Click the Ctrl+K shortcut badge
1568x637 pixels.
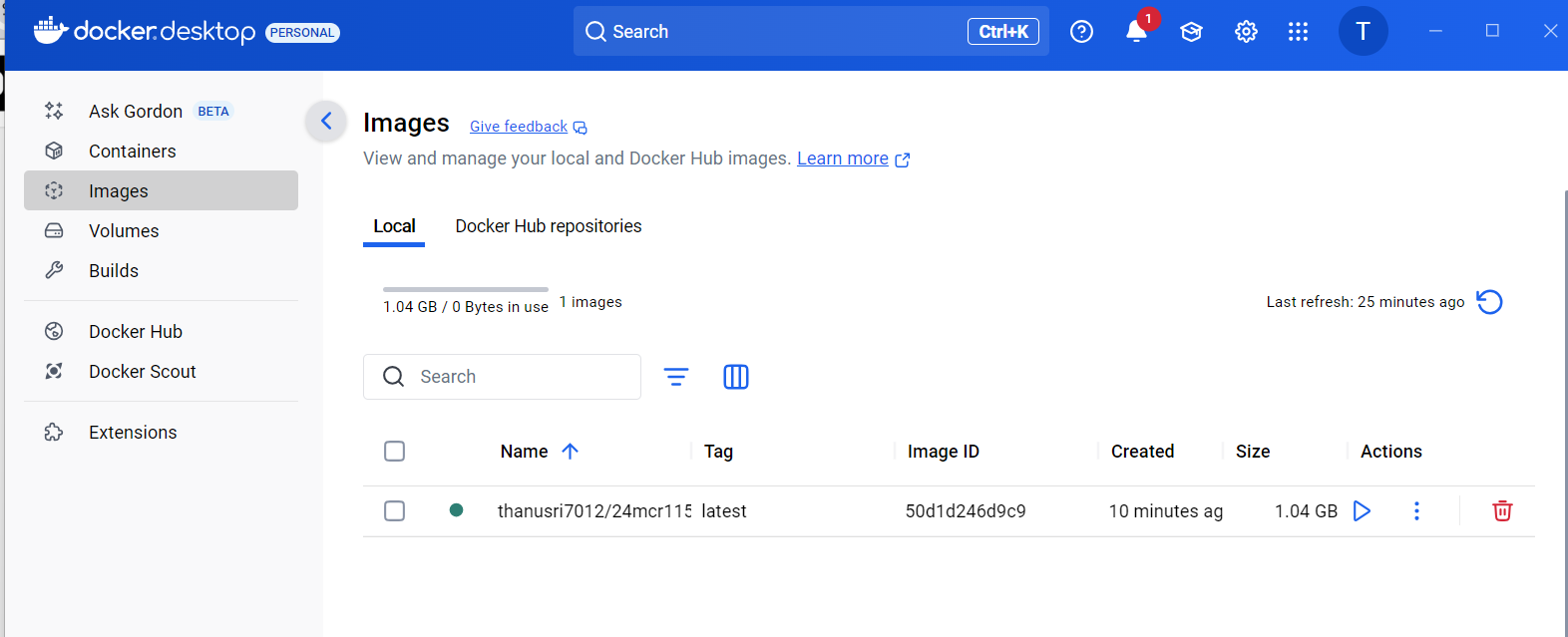[1003, 32]
